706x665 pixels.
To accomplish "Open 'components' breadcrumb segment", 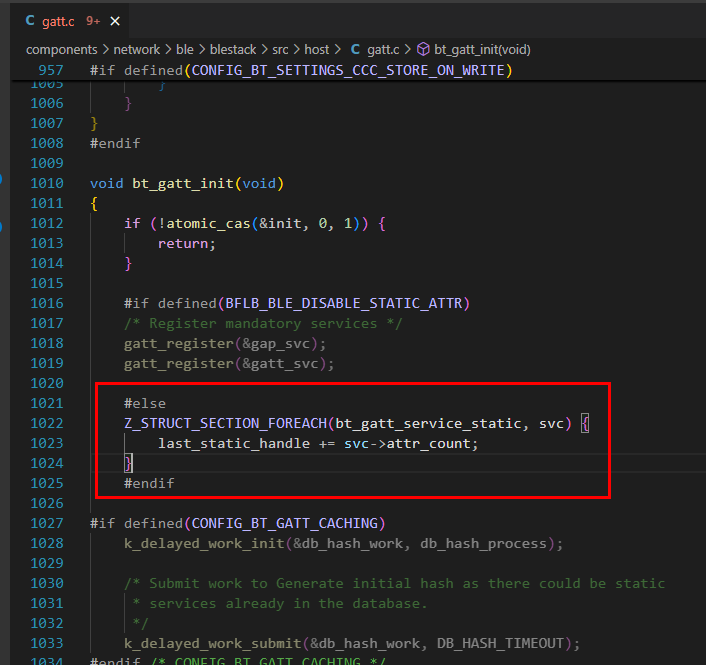I will pos(62,50).
